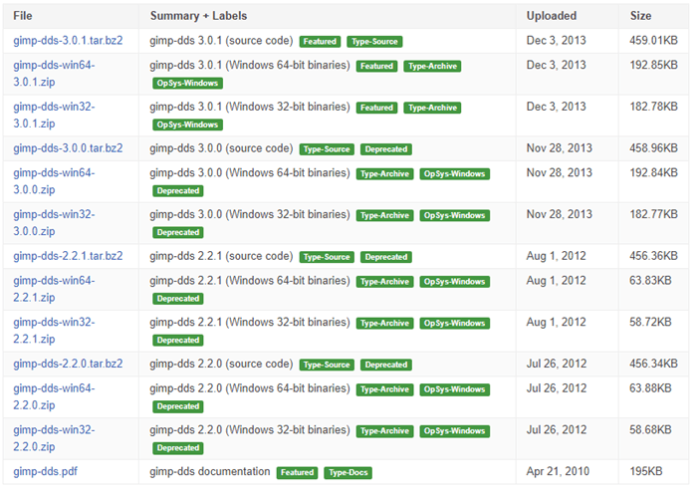Click the Uploaded column header
Screen dimensions: 696x498
[551, 16]
